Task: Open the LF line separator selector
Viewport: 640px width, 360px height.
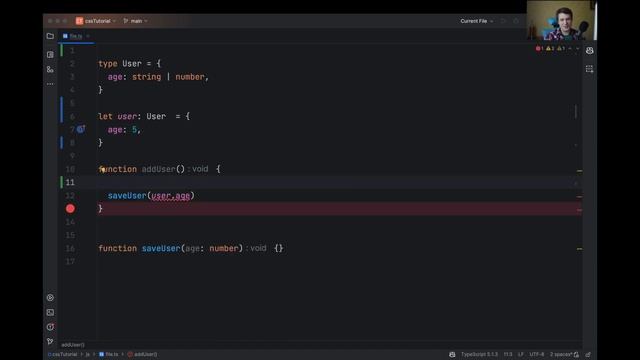Action: [520, 354]
